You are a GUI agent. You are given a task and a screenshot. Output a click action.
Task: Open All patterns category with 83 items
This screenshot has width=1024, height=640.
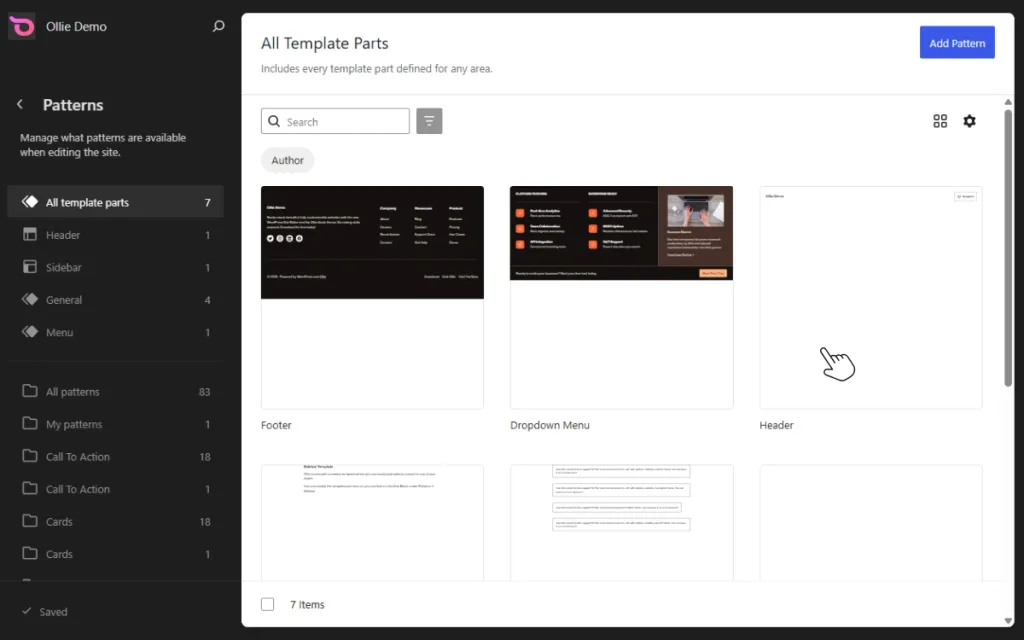click(x=115, y=391)
